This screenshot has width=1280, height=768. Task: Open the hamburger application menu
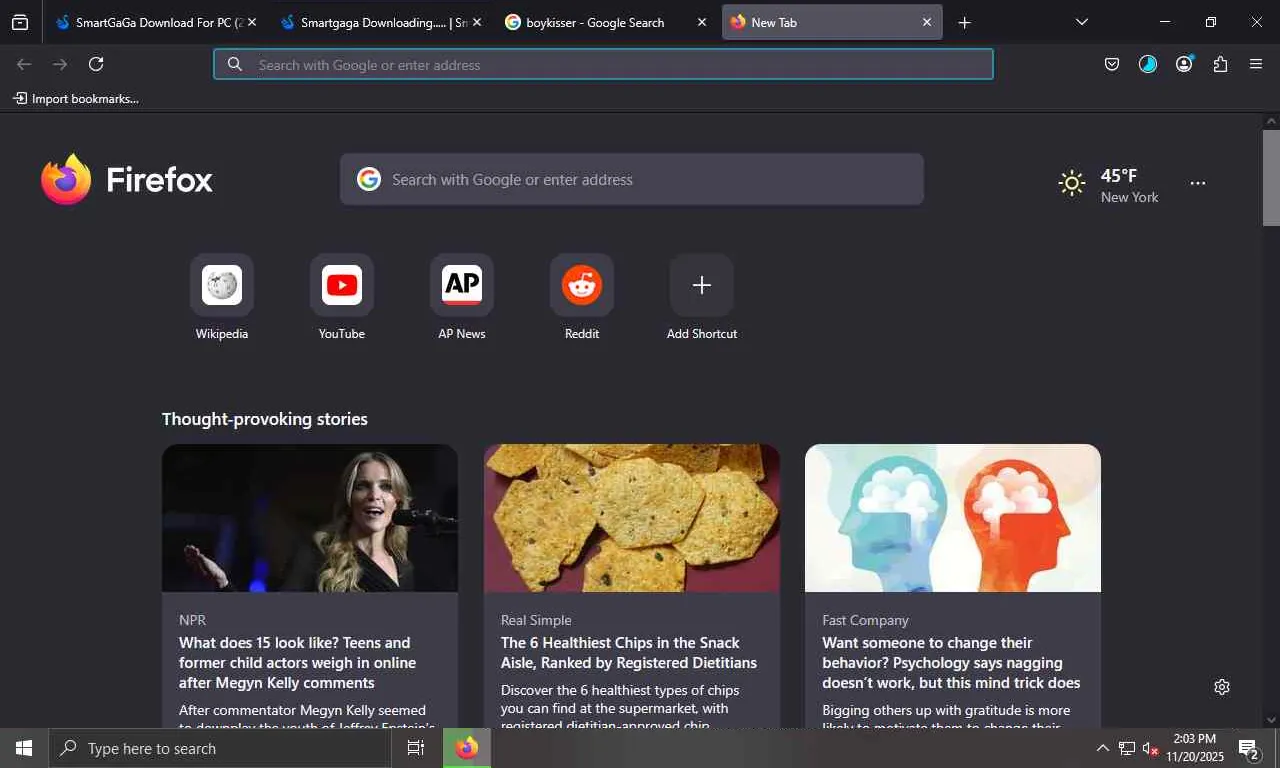click(1256, 64)
